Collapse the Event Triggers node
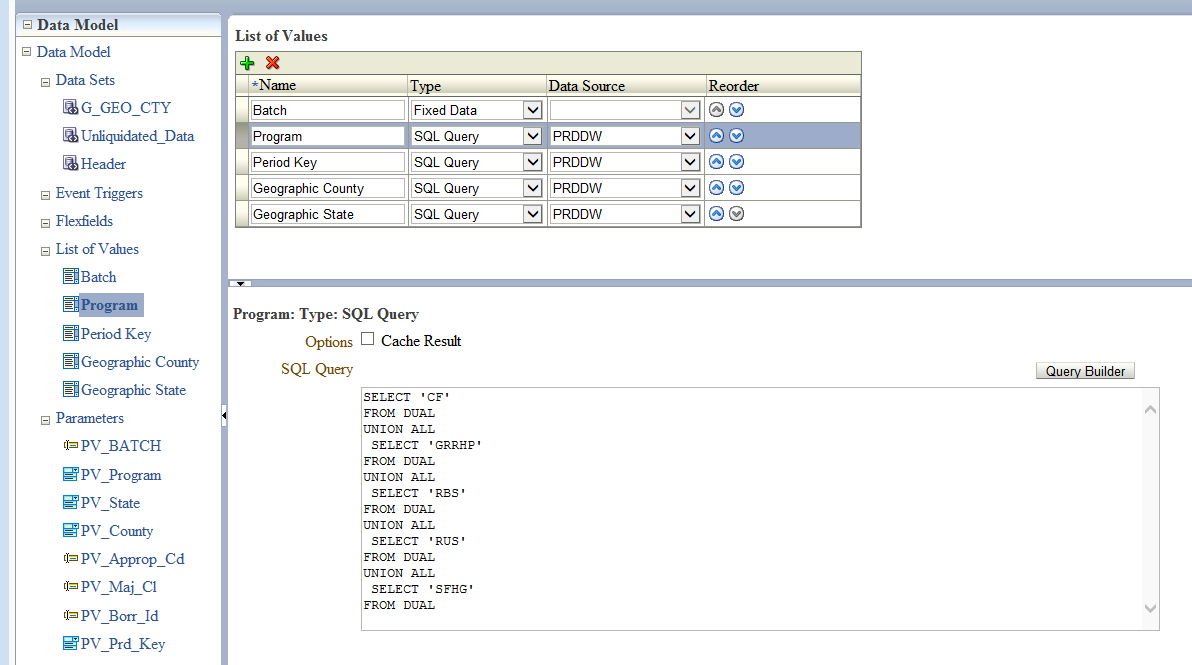The image size is (1192, 665). click(x=46, y=195)
